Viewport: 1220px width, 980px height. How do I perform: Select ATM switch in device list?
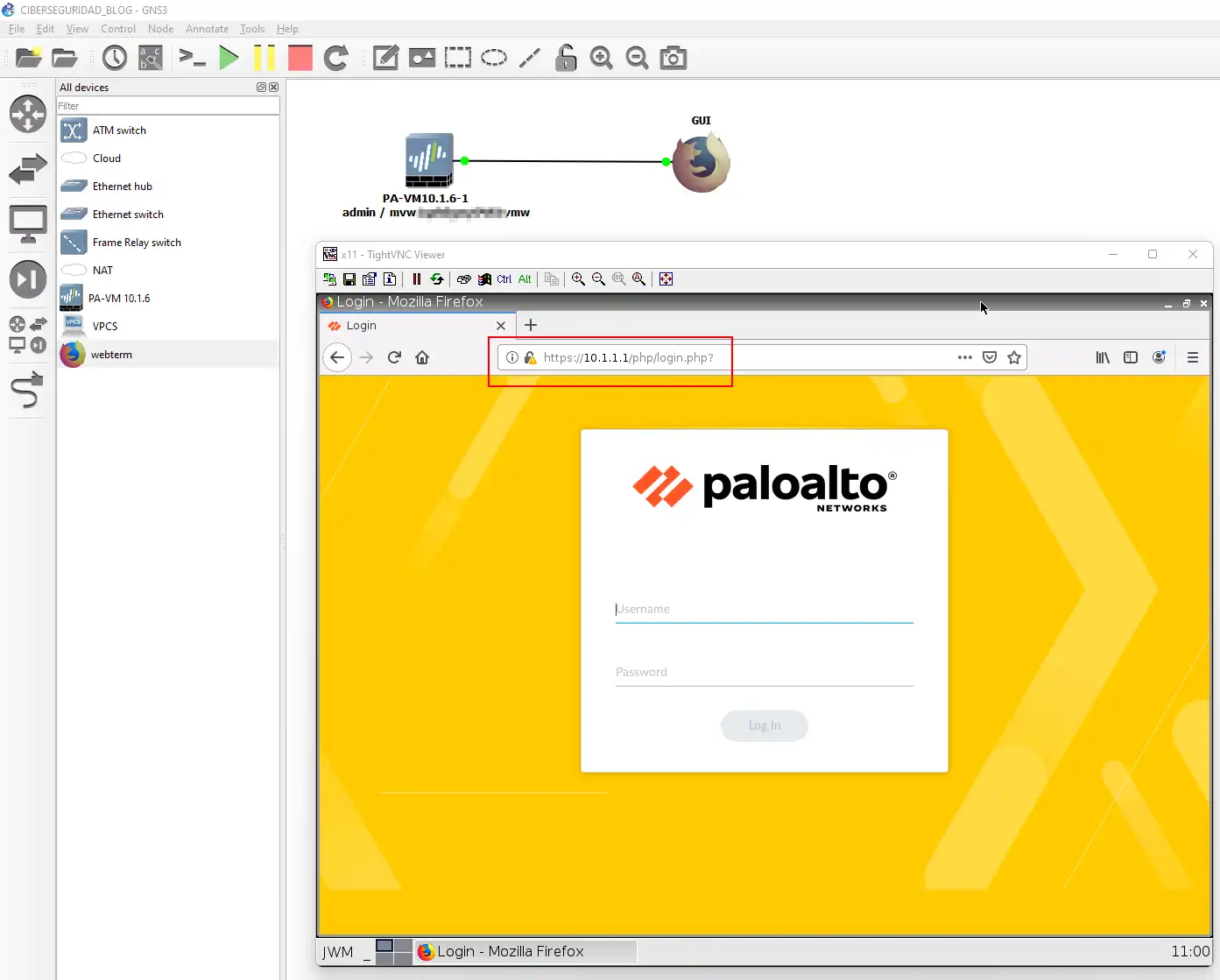tap(168, 130)
